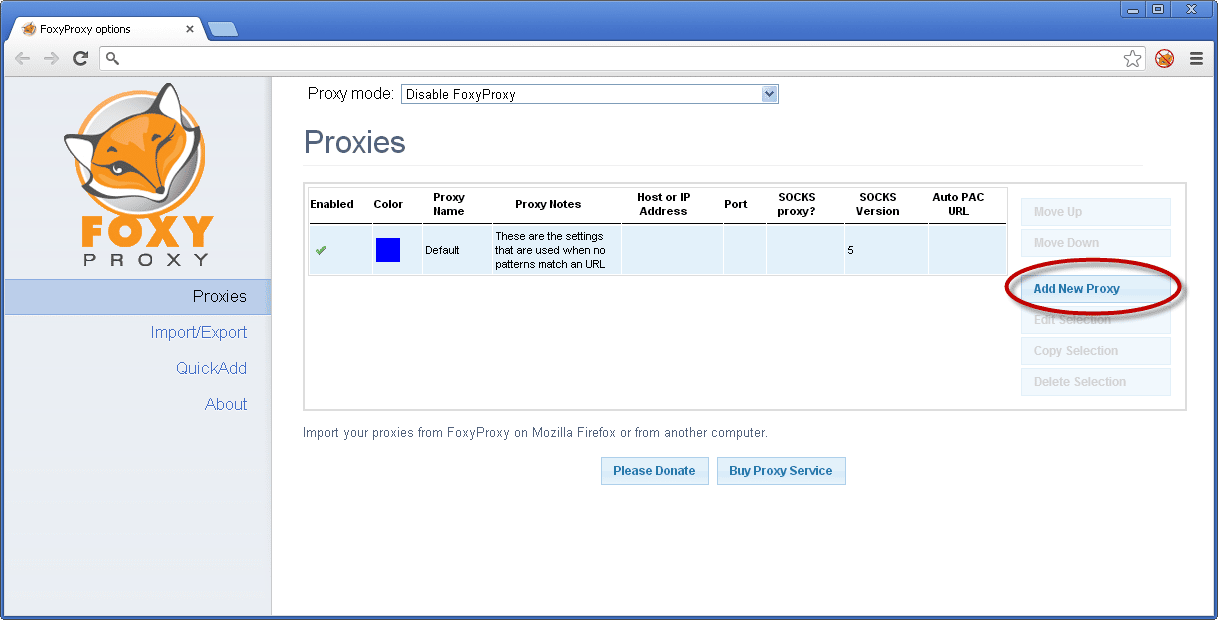The width and height of the screenshot is (1218, 620).
Task: Click the Edit Selection button
Action: tap(1095, 320)
